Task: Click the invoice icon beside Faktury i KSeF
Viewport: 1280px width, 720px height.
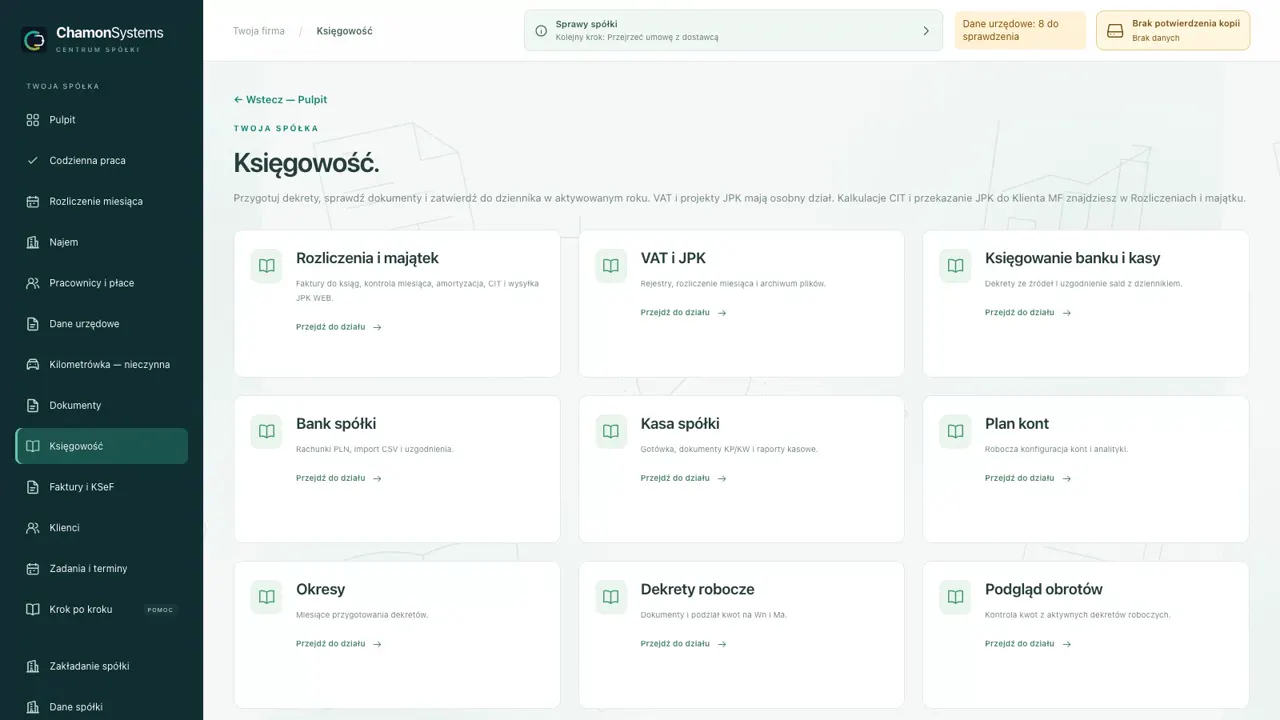Action: tap(32, 487)
